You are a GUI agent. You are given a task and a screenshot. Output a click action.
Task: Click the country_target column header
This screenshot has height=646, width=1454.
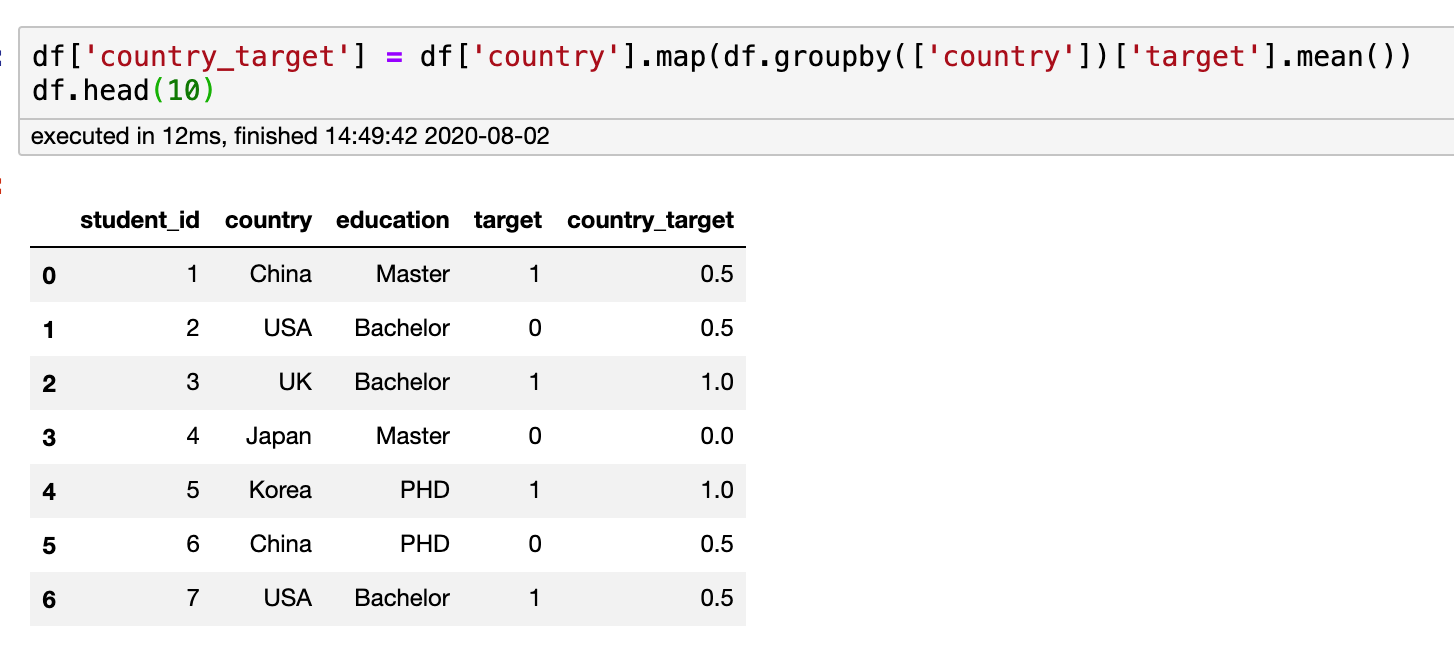point(650,220)
